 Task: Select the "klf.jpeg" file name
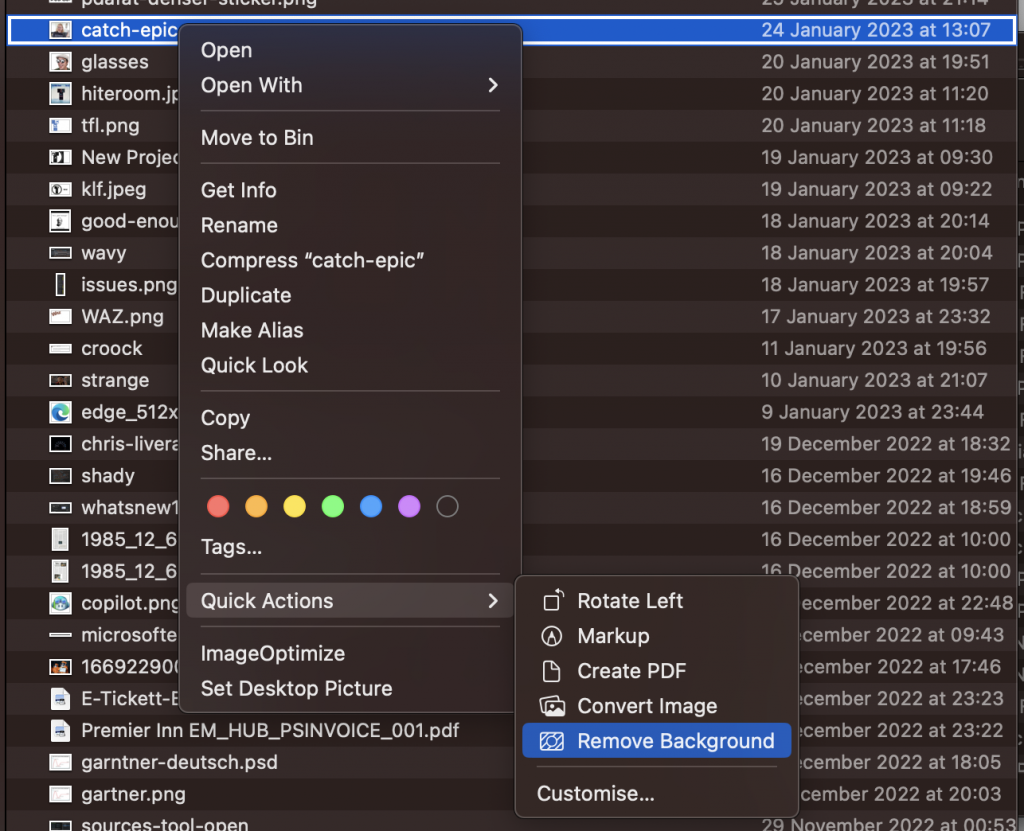pyautogui.click(x=114, y=189)
